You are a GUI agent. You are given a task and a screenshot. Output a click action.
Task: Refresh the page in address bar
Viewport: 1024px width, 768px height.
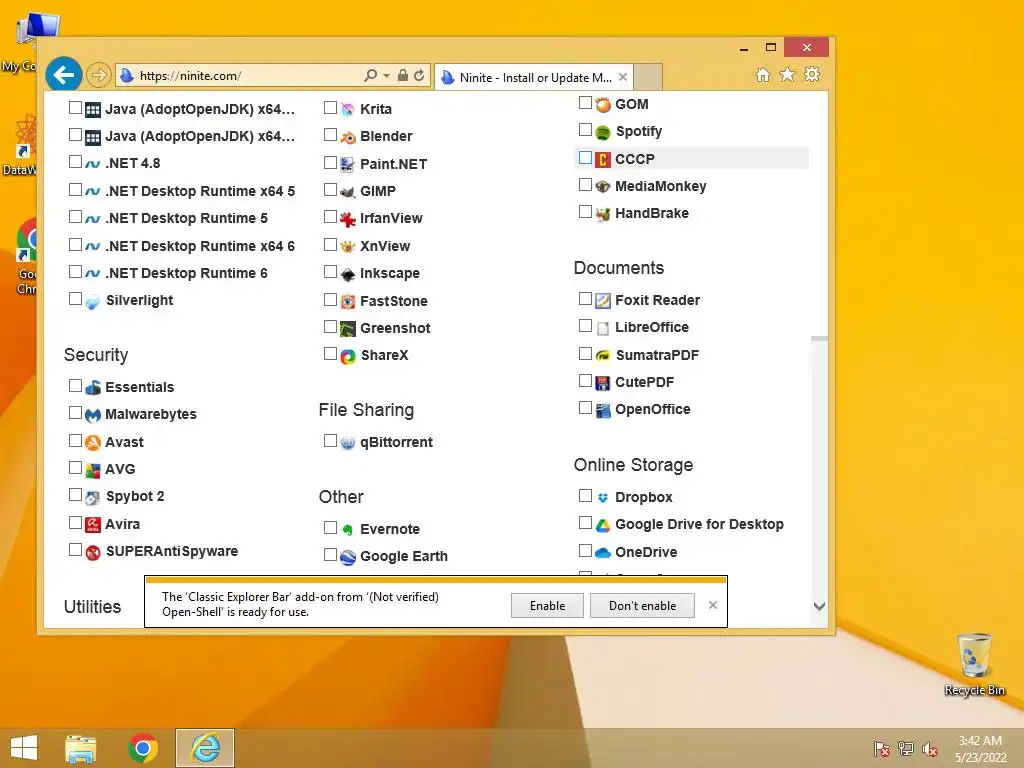tap(419, 75)
